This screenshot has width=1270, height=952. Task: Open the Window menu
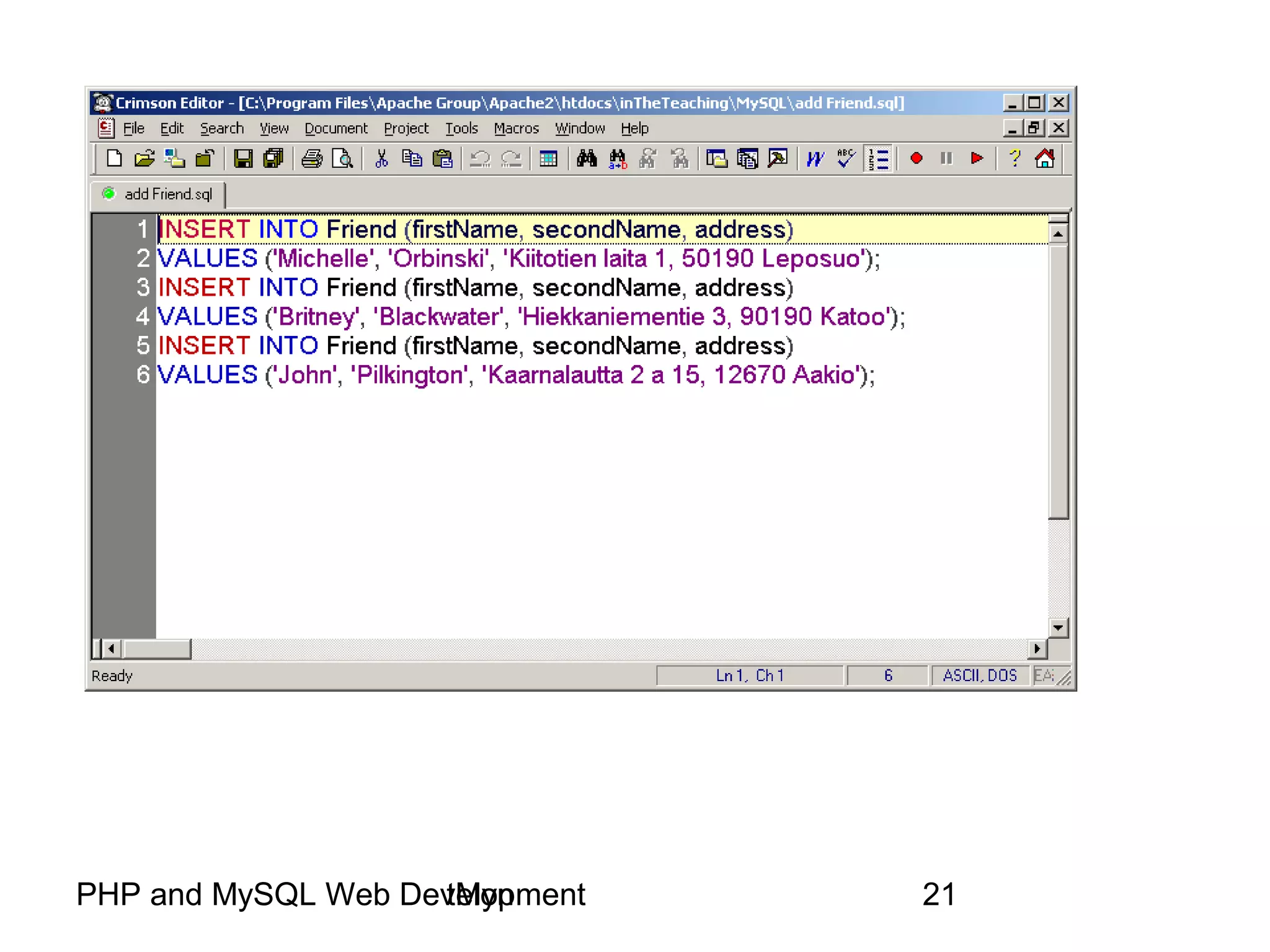click(x=580, y=128)
